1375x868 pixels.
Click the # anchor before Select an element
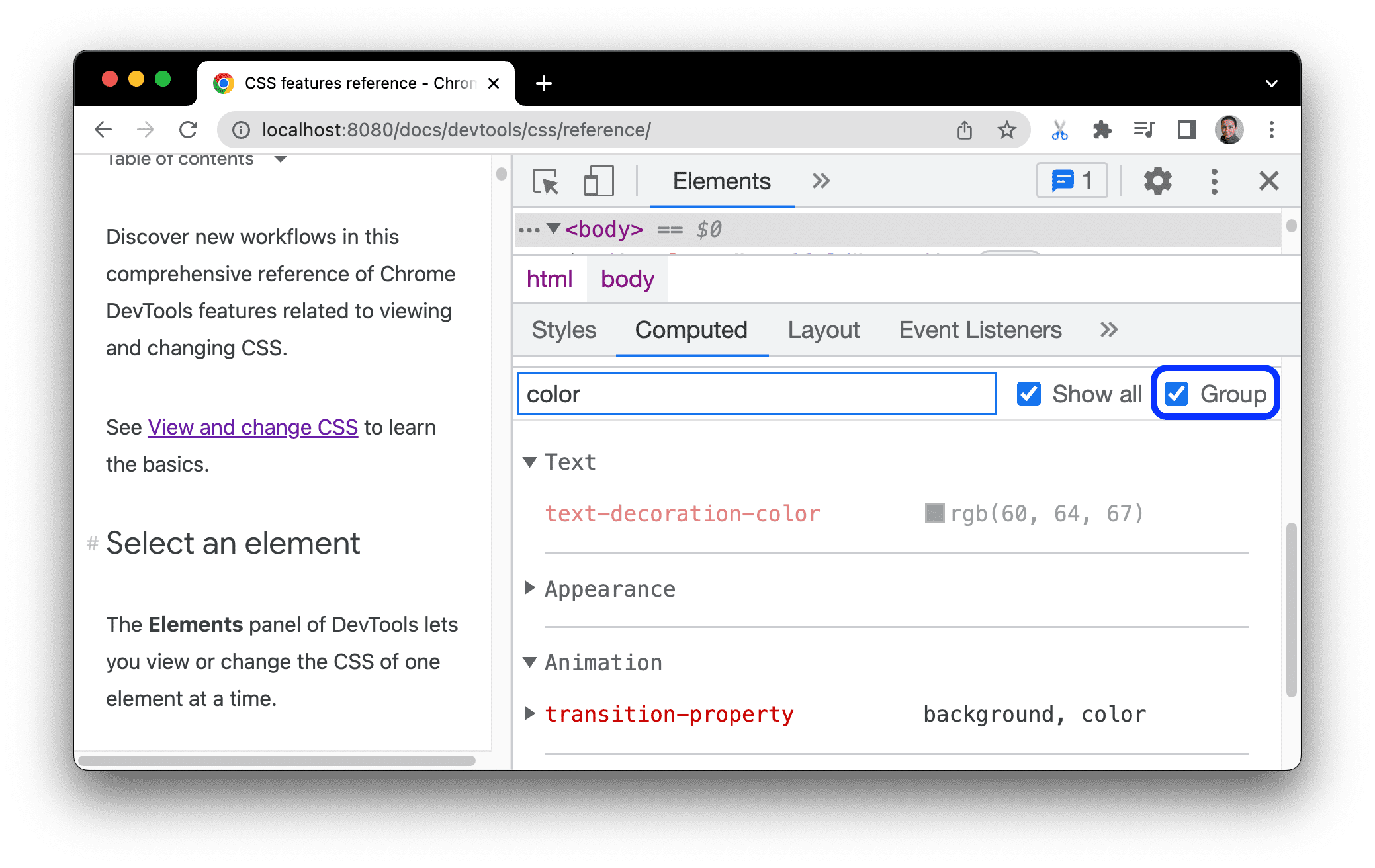tap(93, 544)
